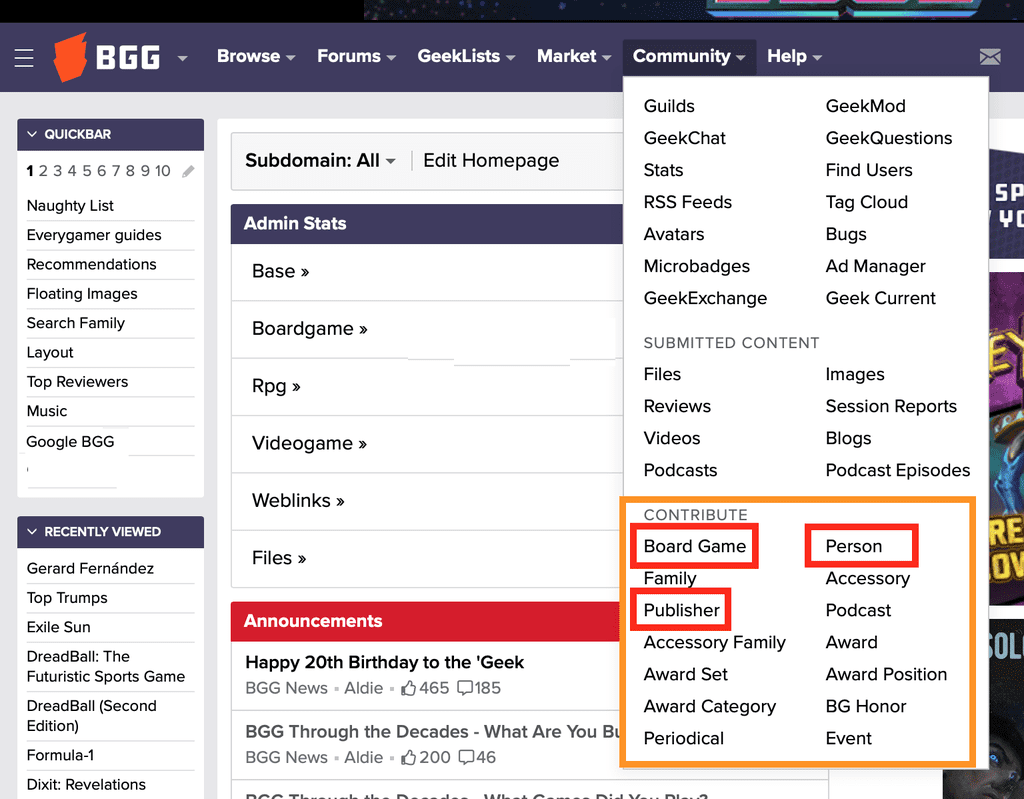
Task: Select Accessory Family under Contribute
Action: coord(714,642)
